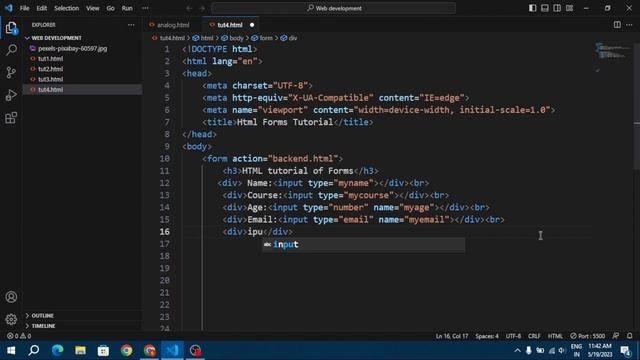Click the feedback icon in status bar
The height and width of the screenshot is (360, 640).
616,336
